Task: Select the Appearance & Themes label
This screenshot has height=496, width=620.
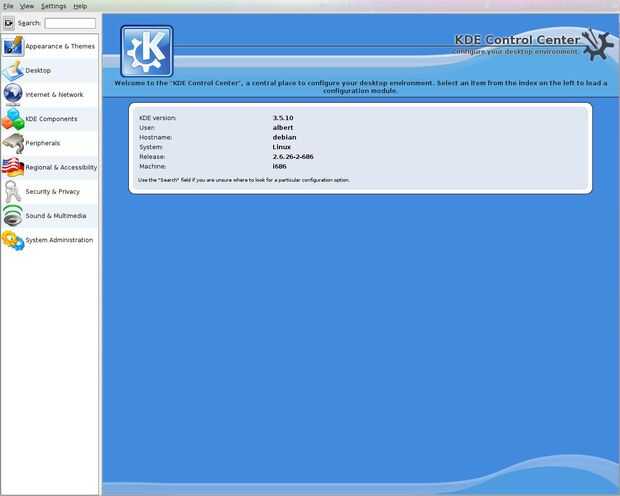Action: click(x=60, y=46)
